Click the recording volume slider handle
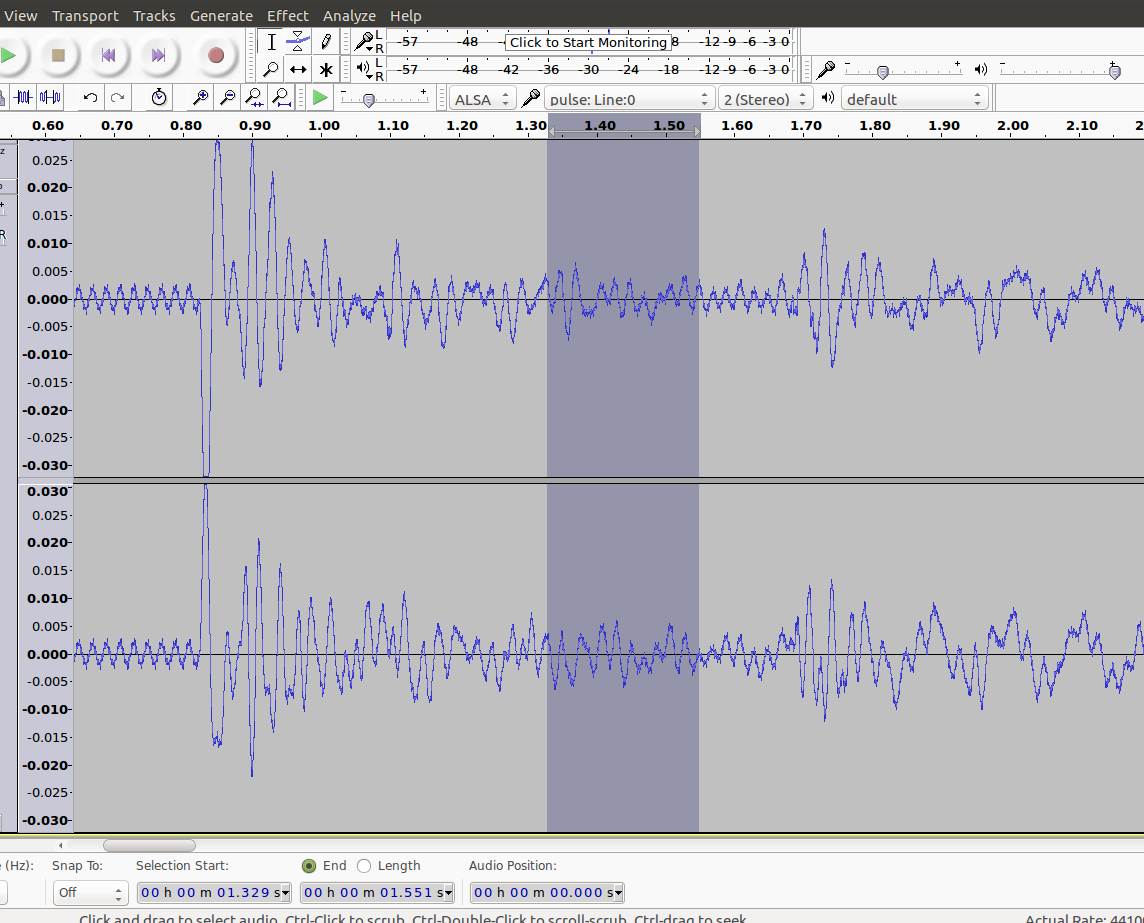This screenshot has width=1144, height=923. (x=882, y=72)
